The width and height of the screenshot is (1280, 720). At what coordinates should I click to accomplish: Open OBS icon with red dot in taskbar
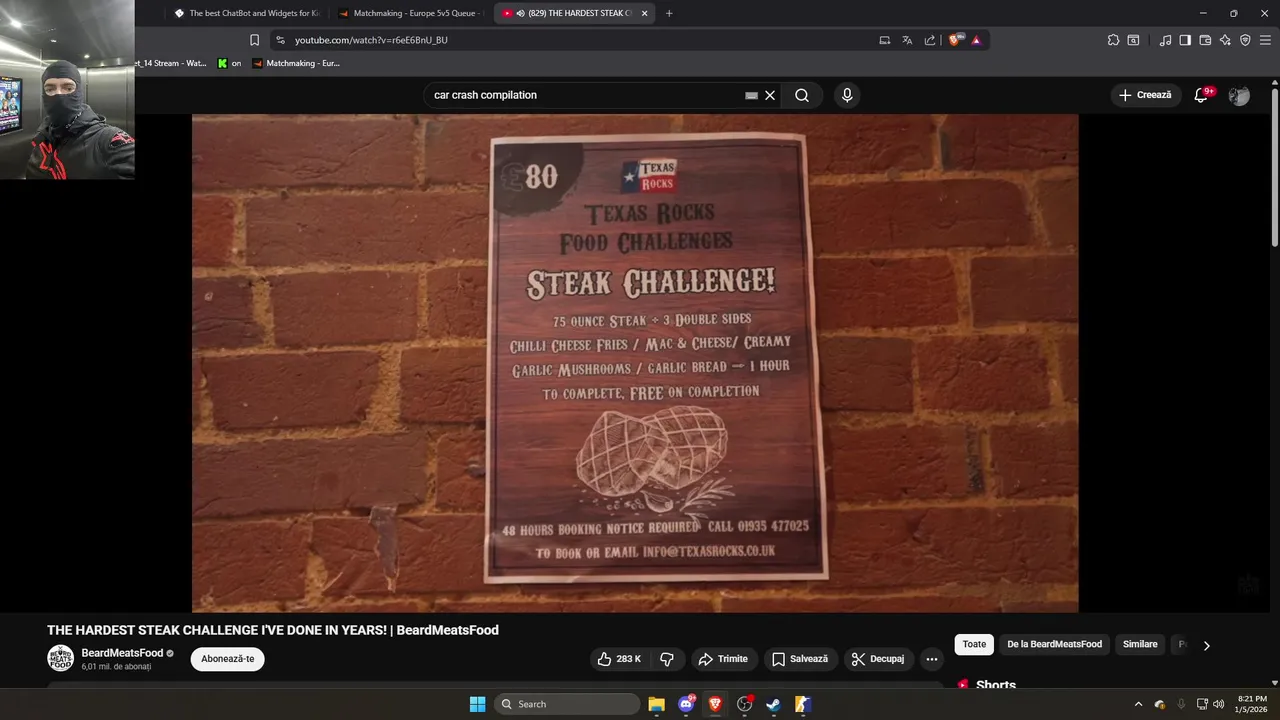point(744,704)
